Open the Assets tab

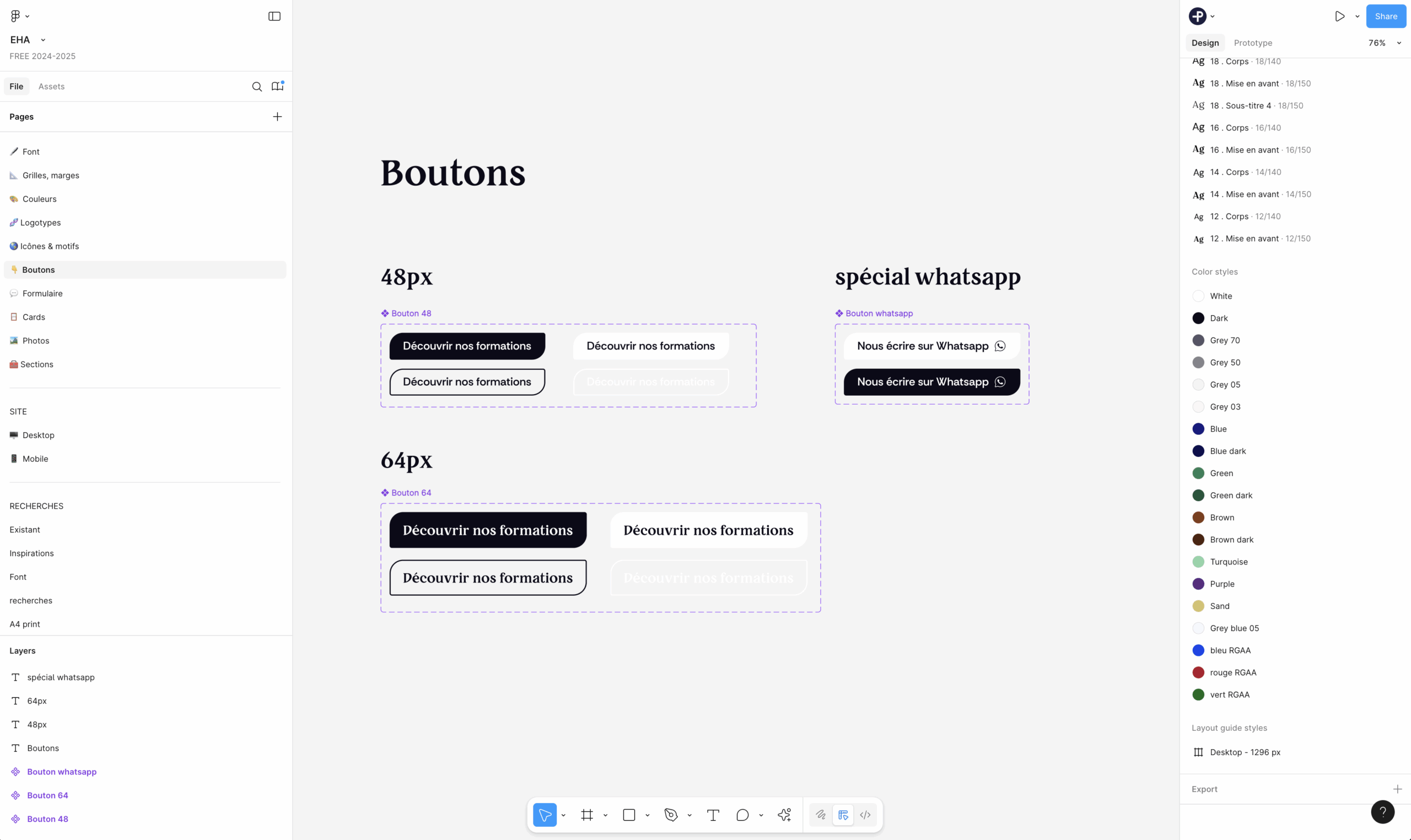coord(51,86)
